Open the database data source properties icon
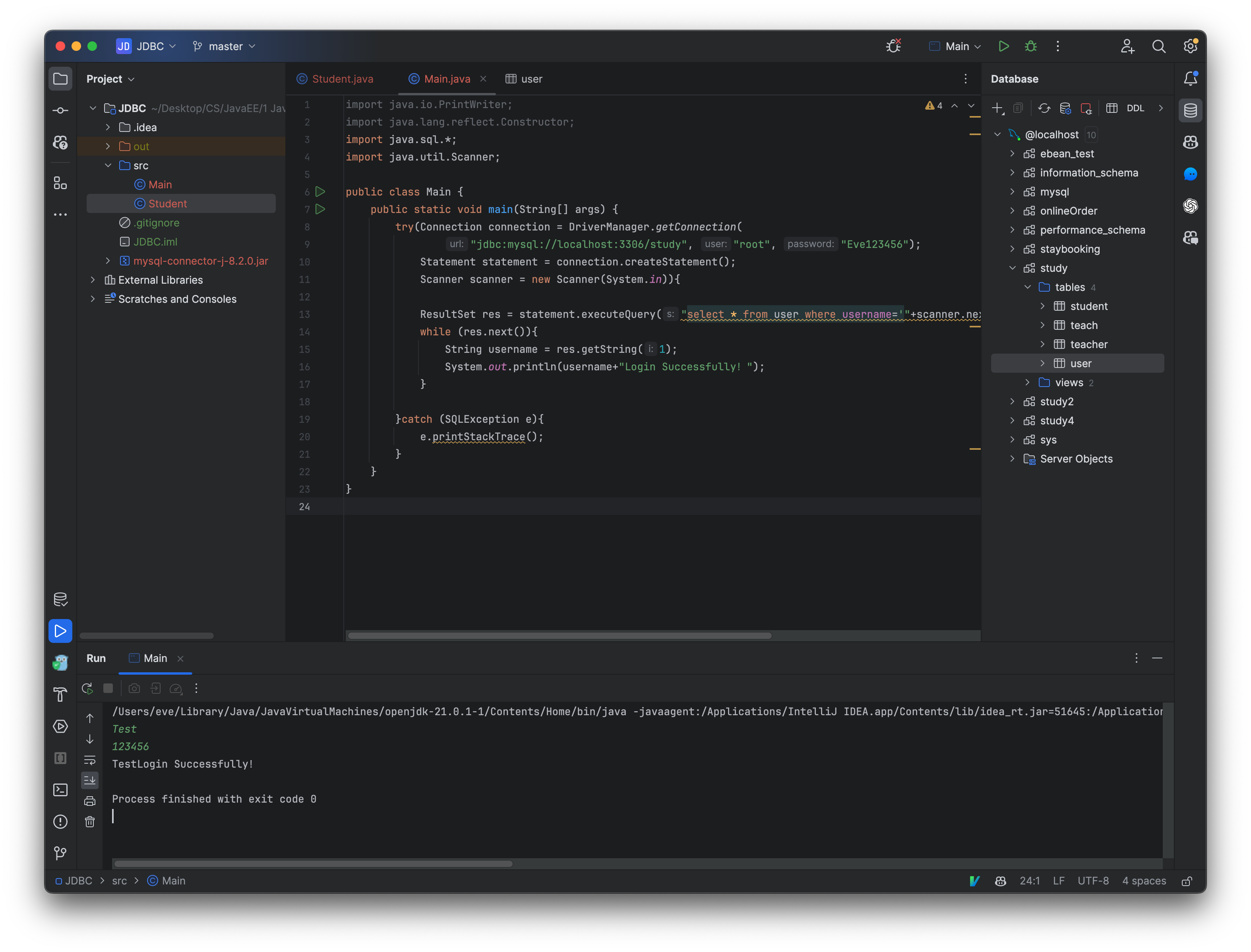 pos(1066,108)
